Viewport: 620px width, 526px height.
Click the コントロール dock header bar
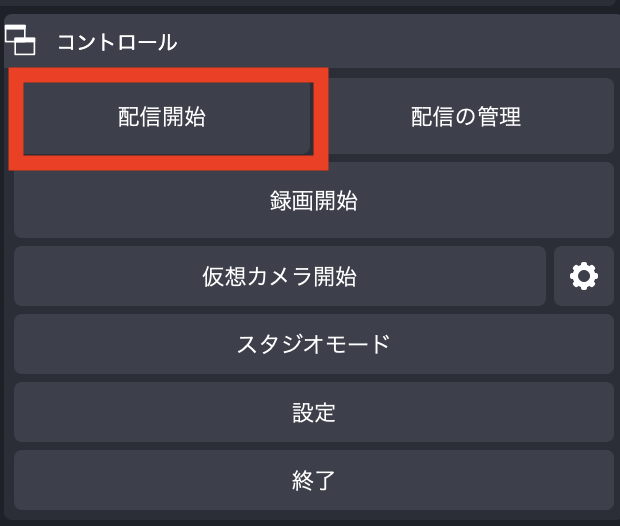pos(312,41)
